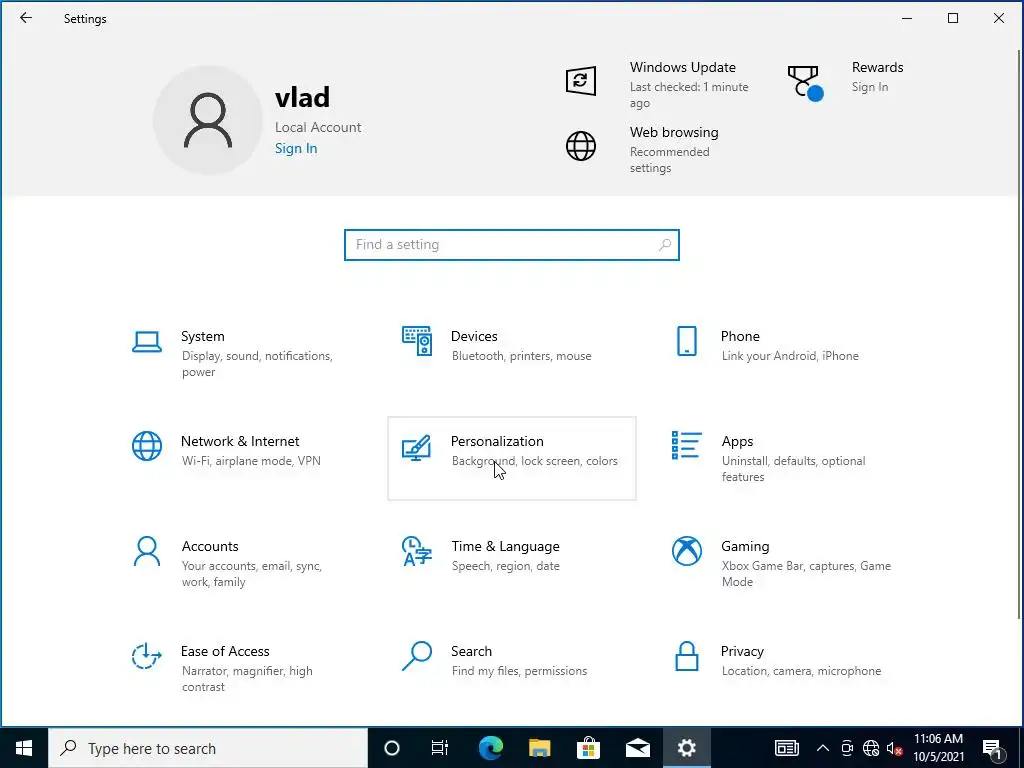The width and height of the screenshot is (1024, 768).
Task: Open the Personalization paintbrush icon
Action: 417,447
